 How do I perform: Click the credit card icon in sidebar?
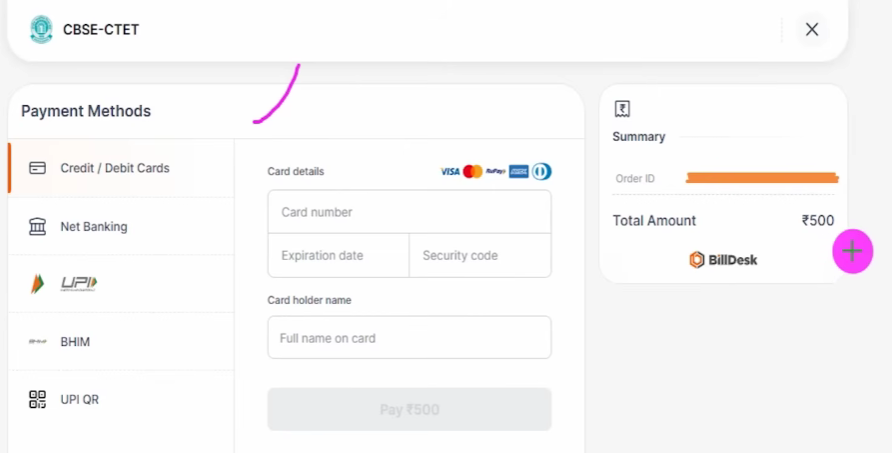(38, 168)
